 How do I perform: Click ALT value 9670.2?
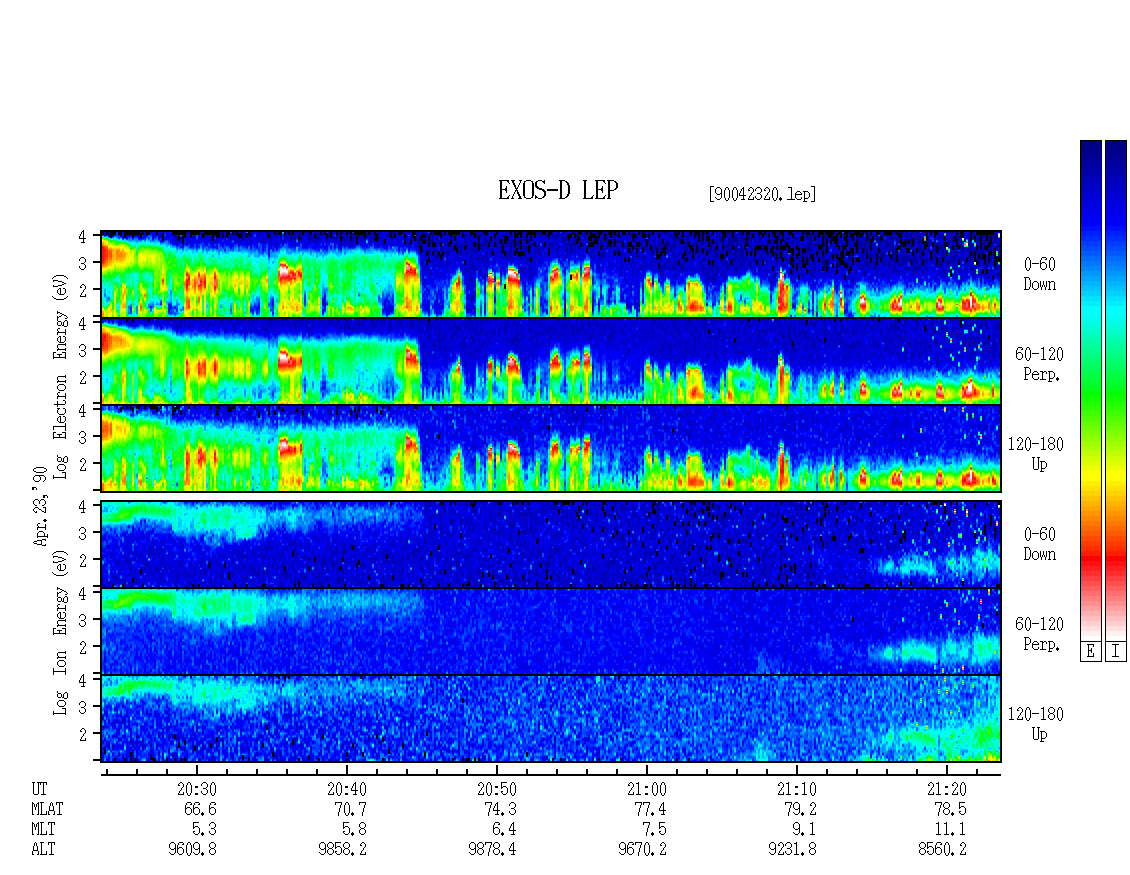point(642,849)
